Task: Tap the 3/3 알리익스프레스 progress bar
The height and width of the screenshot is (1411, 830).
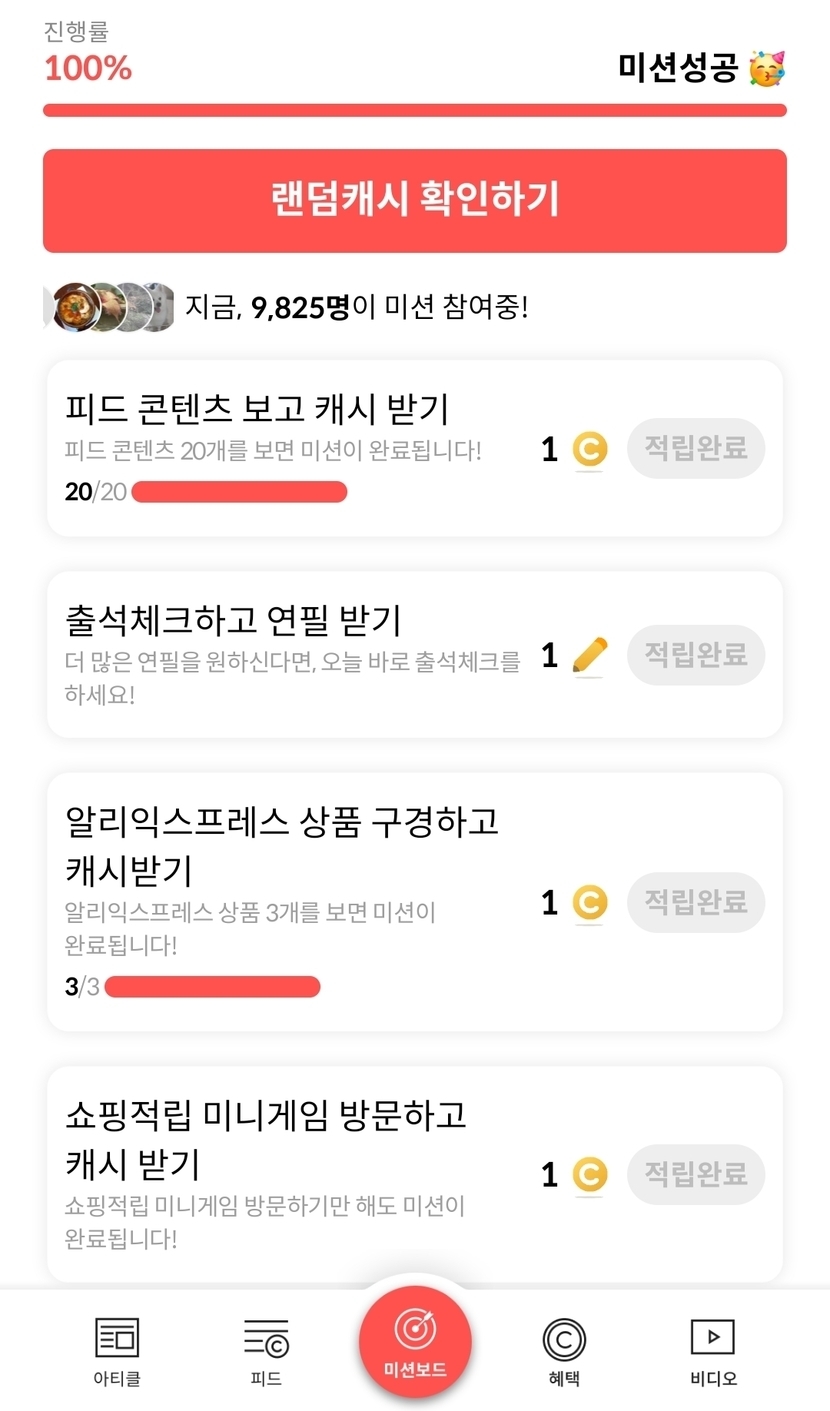Action: coord(212,987)
